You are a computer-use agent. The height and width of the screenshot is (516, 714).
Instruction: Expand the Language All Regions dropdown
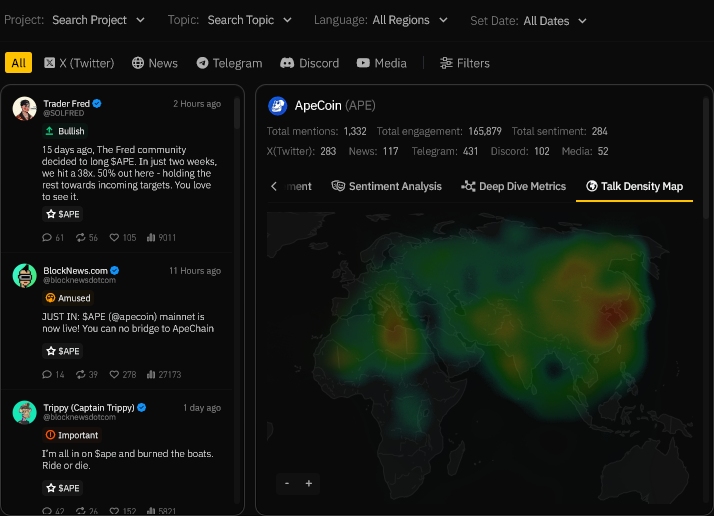[x=410, y=20]
